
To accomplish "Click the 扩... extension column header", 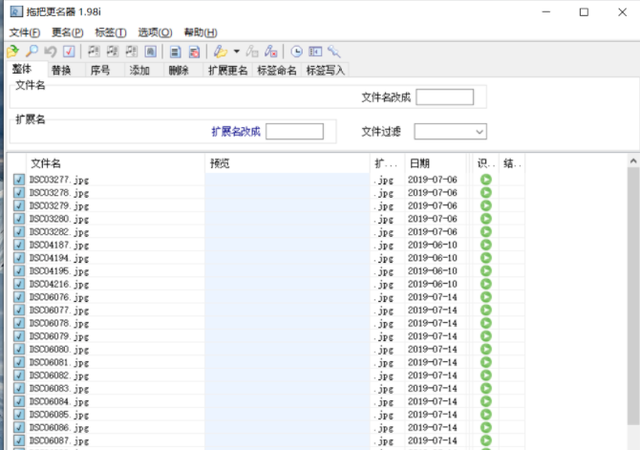I will click(387, 163).
